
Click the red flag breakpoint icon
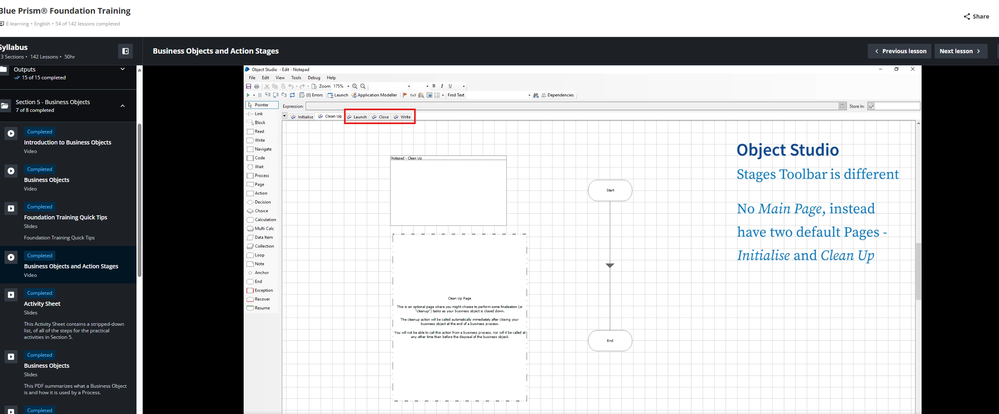(405, 96)
